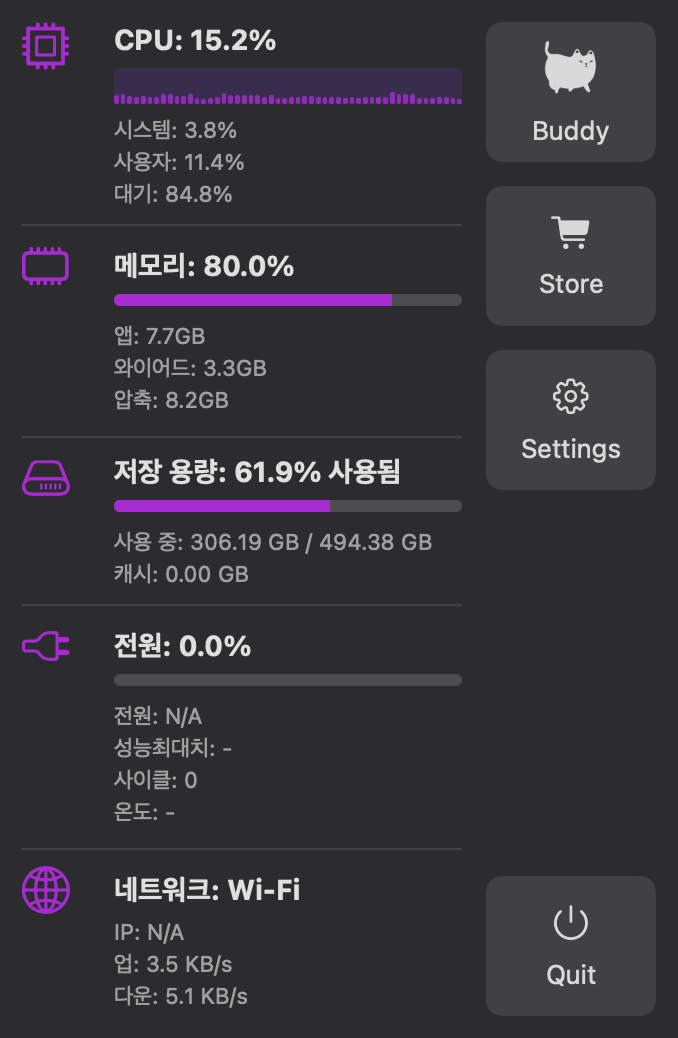Image resolution: width=678 pixels, height=1038 pixels.
Task: Click the 전원: 0.0% heading
Action: coord(182,646)
